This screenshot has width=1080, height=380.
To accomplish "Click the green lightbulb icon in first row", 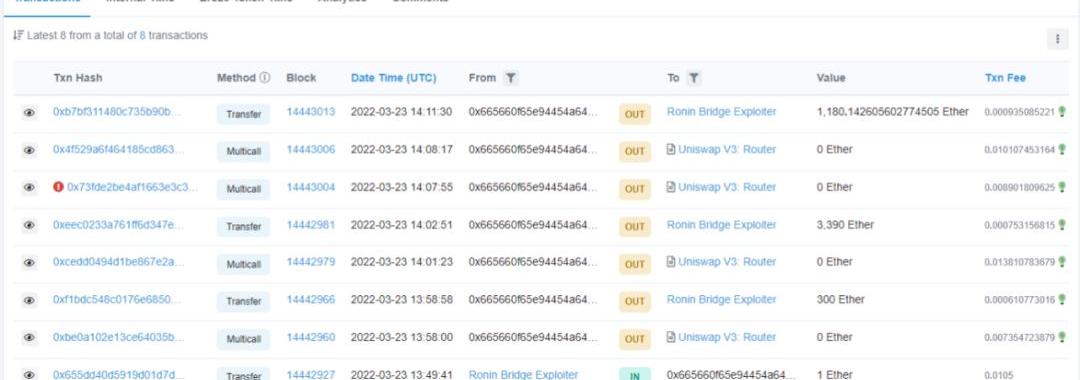I will coord(1061,112).
